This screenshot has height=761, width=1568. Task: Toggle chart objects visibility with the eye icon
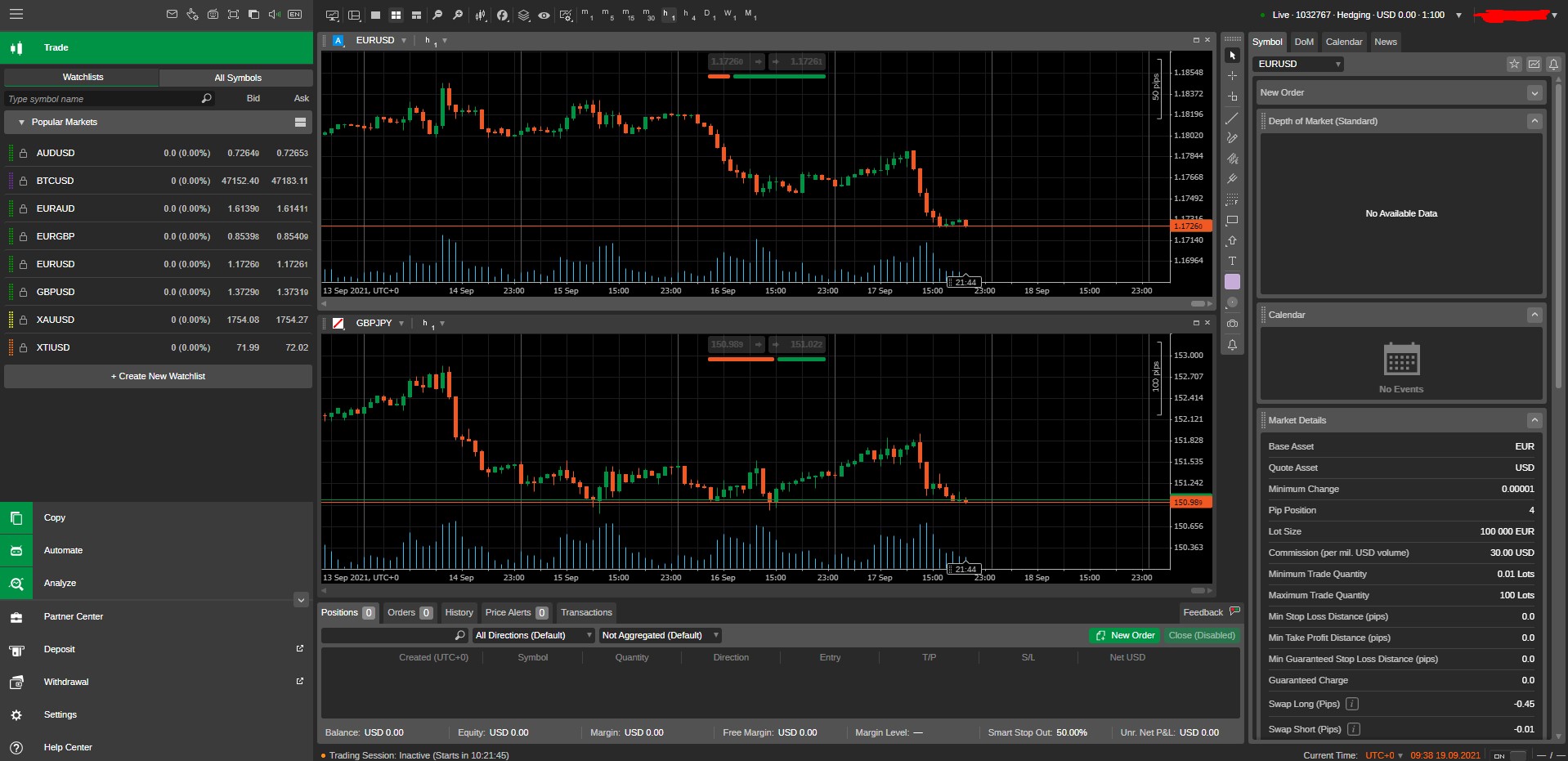coord(544,15)
